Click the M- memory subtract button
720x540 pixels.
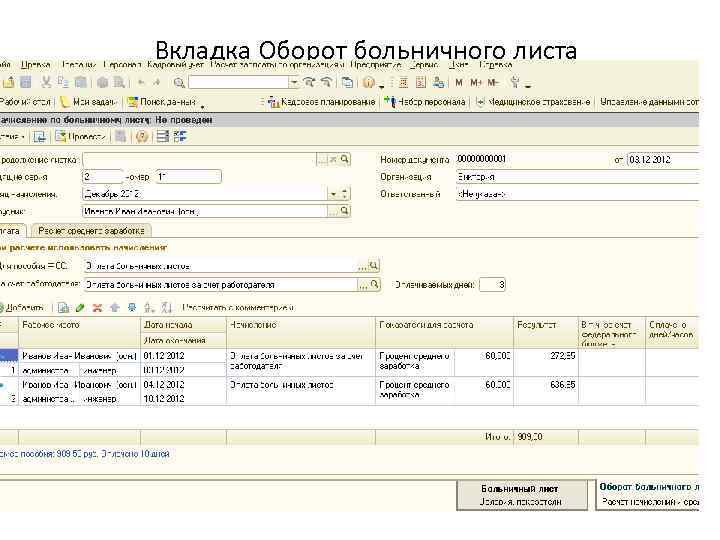[493, 83]
